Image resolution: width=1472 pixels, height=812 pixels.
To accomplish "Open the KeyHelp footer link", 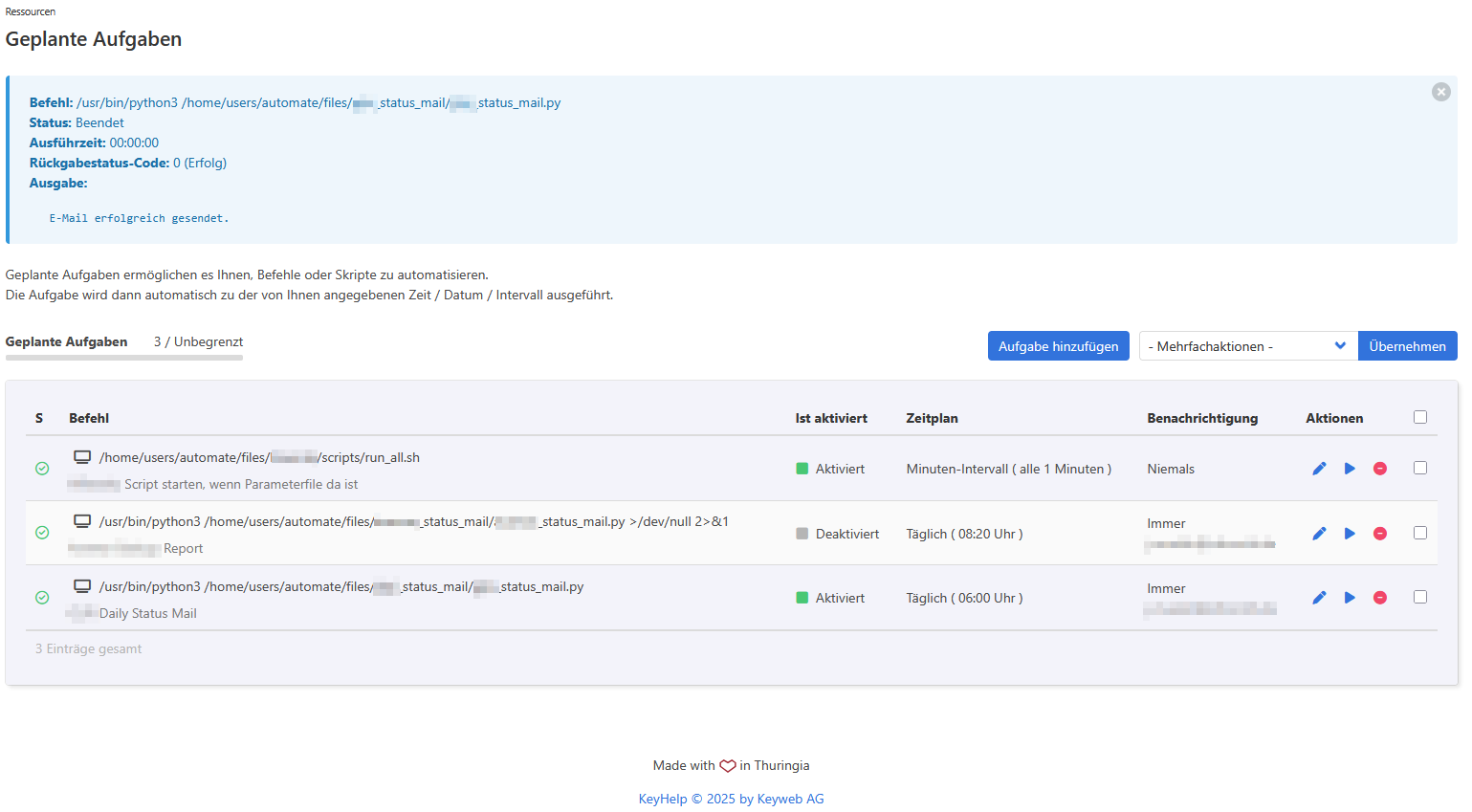I will coord(663,799).
